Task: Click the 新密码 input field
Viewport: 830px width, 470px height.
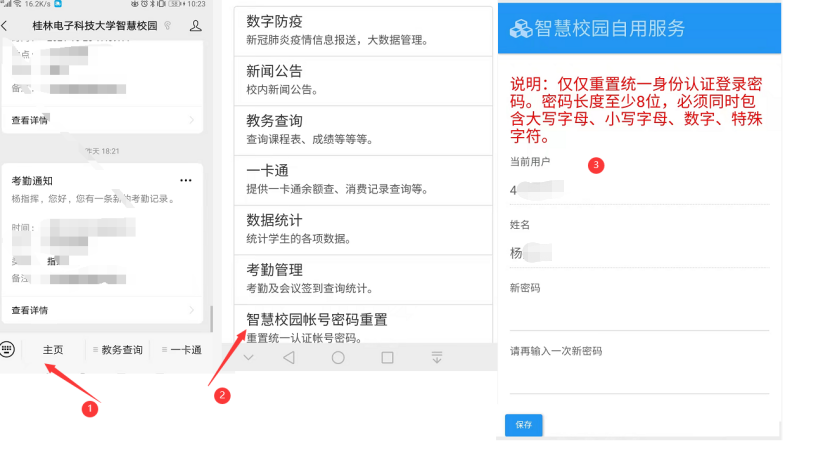Action: [639, 317]
